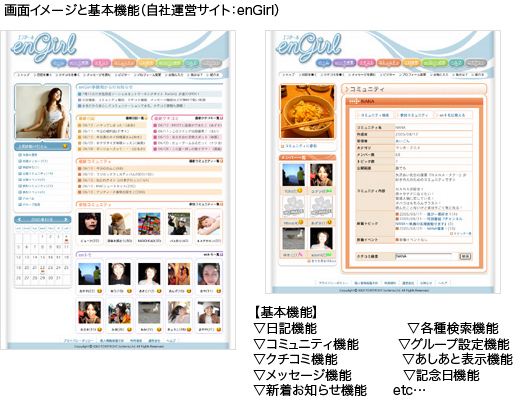This screenshot has width=520, height=400.
Task: Click the enGirl logo on the home page
Action: pos(43,47)
